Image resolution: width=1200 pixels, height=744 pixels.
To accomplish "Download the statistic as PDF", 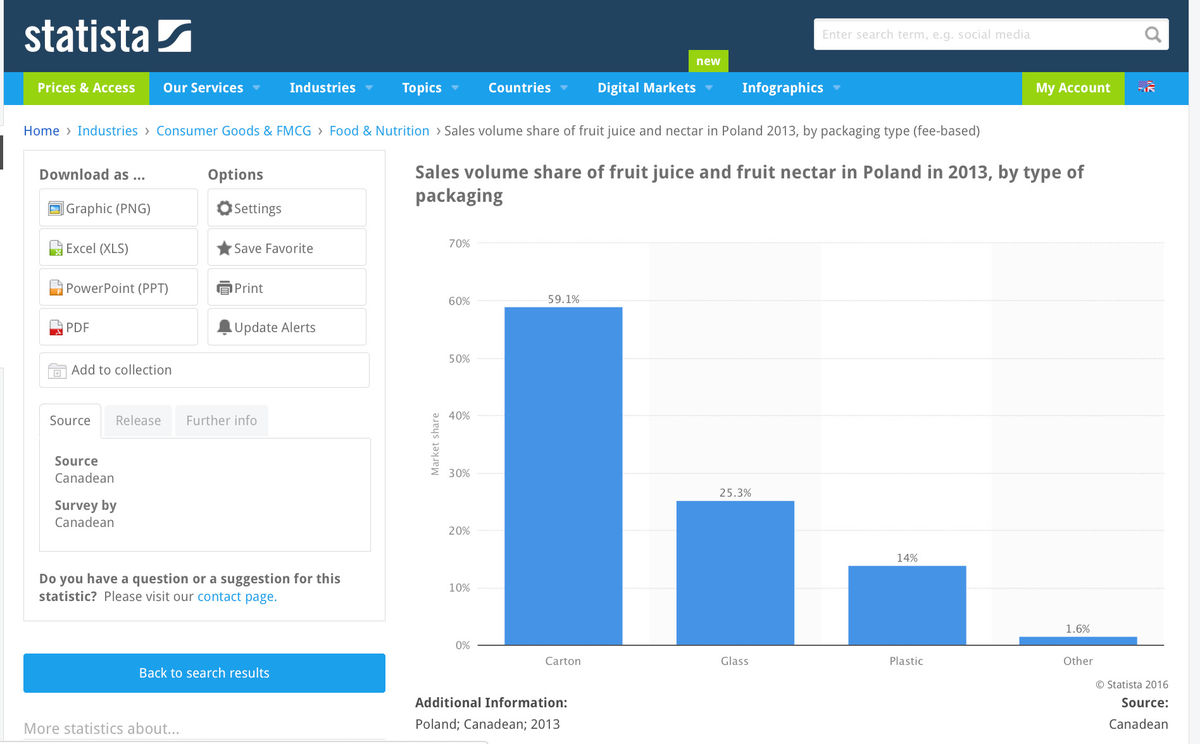I will click(118, 327).
